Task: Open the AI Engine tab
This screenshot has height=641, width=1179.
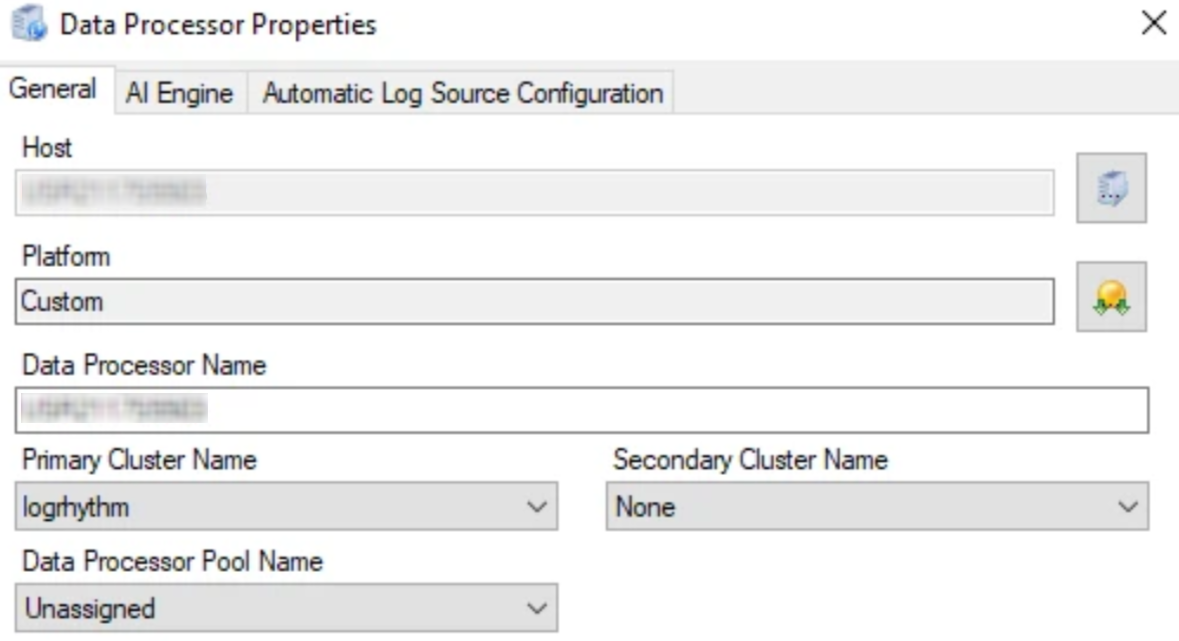Action: 179,94
